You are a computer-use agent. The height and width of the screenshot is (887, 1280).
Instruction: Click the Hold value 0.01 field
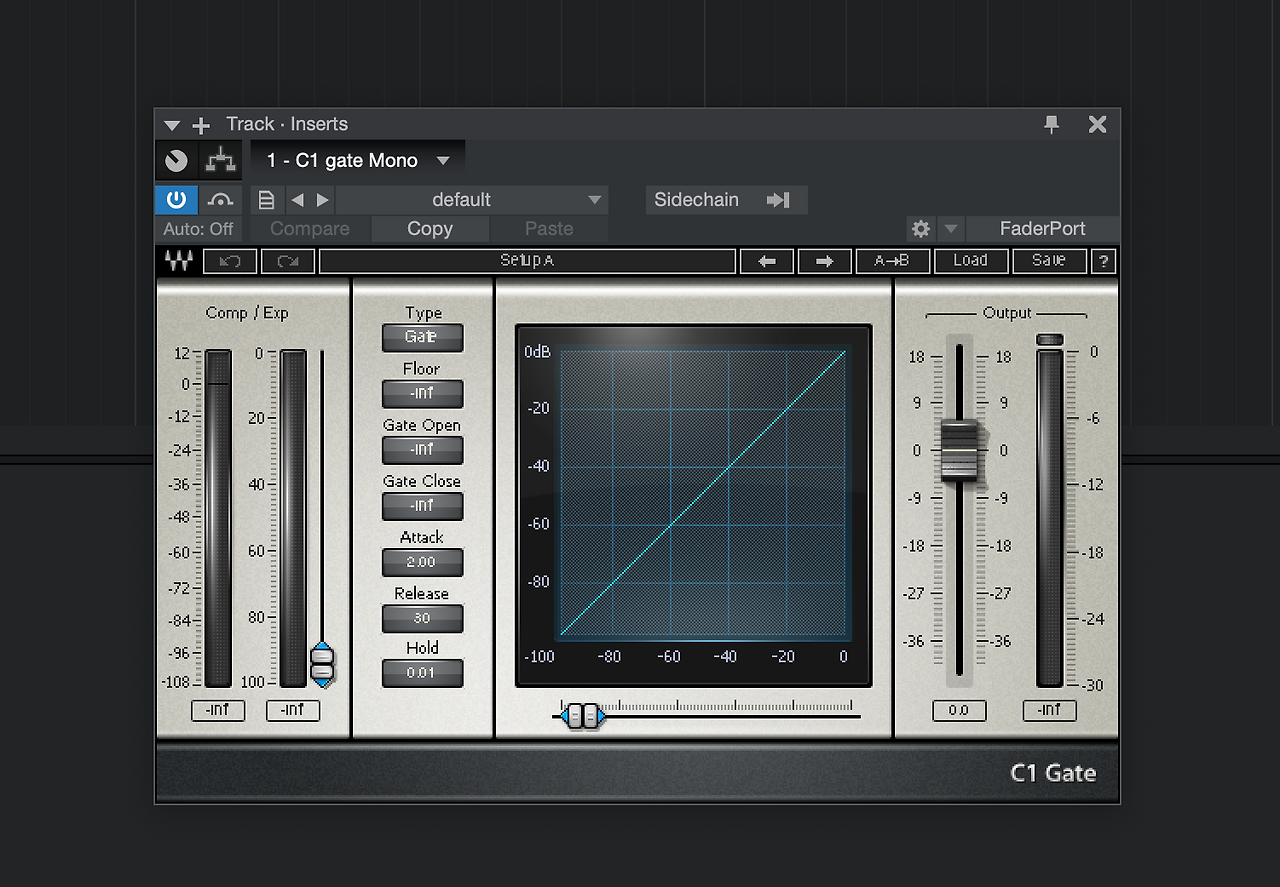[422, 673]
